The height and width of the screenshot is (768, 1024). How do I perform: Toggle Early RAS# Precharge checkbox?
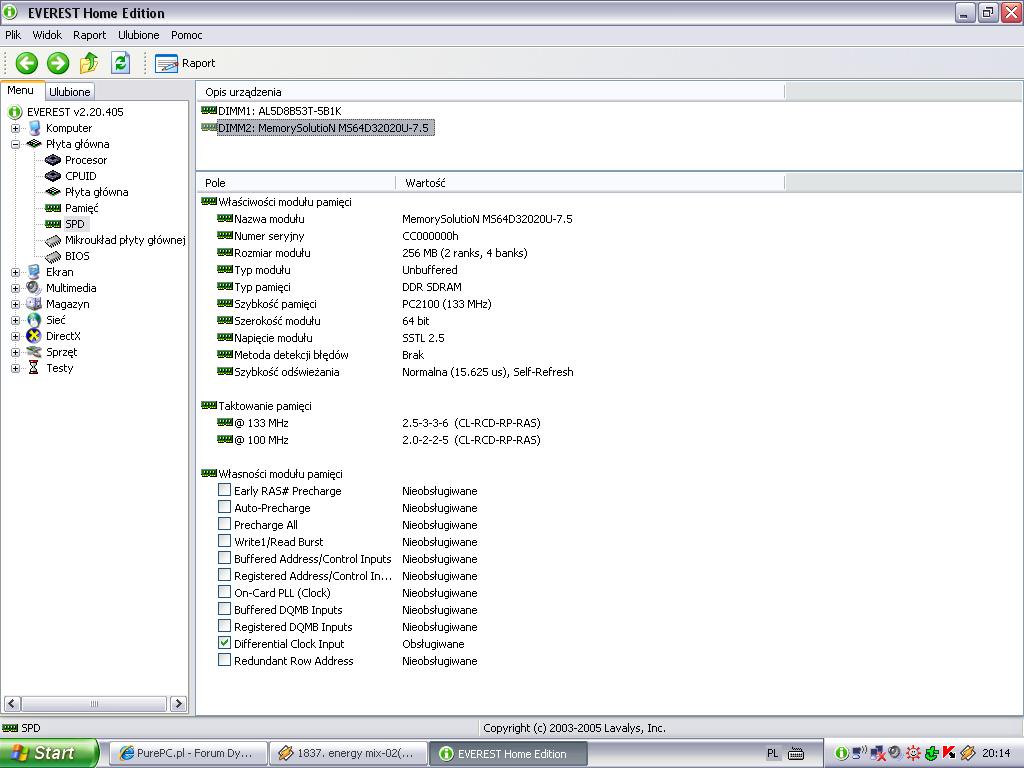(224, 490)
